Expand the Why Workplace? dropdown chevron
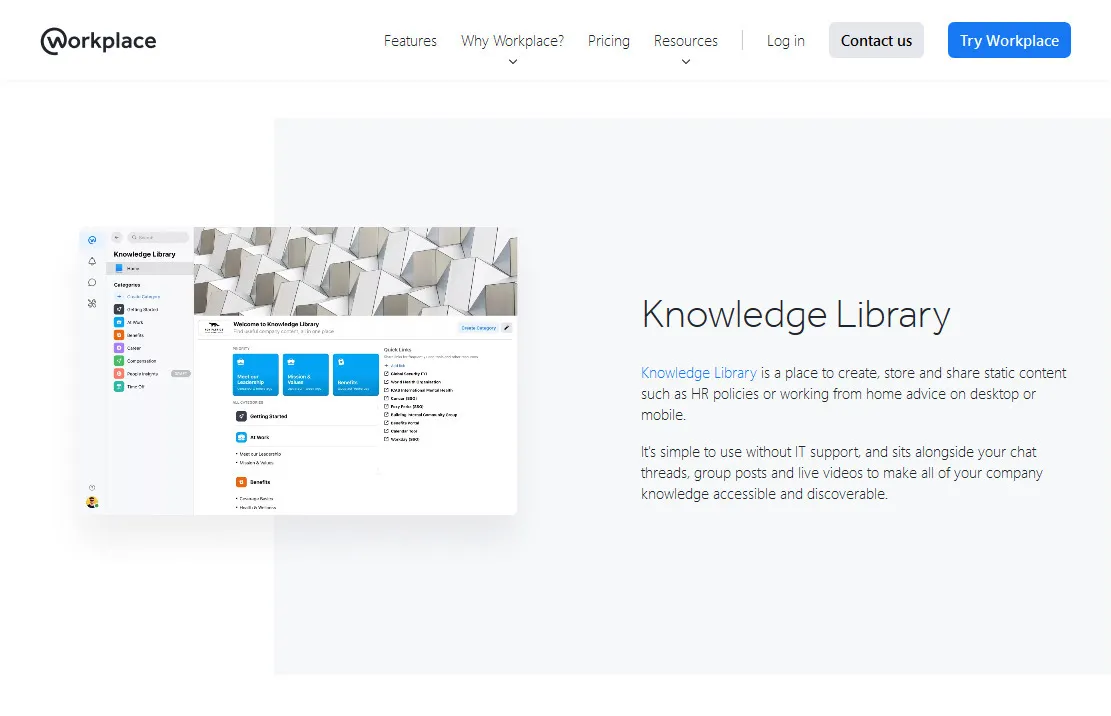The image size is (1111, 716). 512,62
